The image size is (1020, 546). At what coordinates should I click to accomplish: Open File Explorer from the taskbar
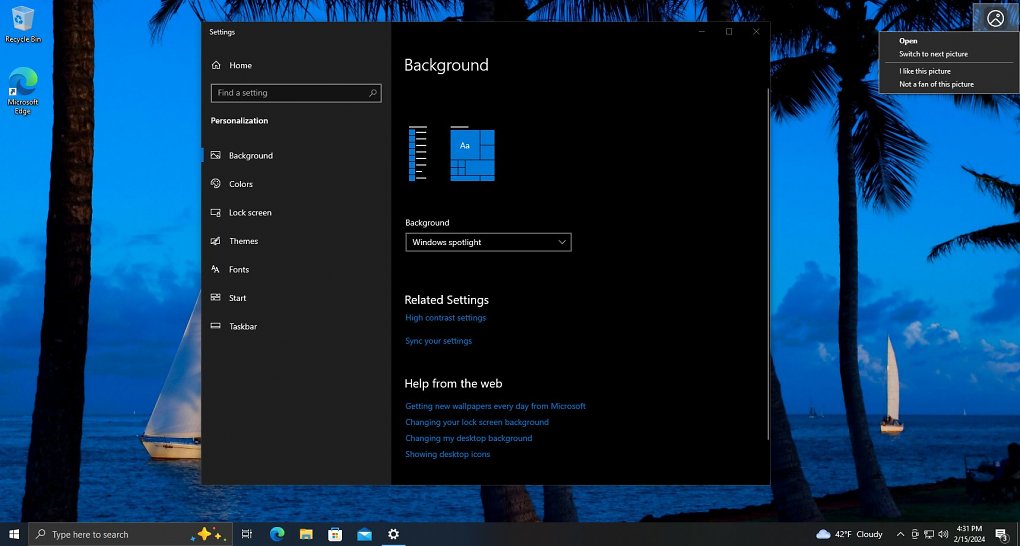tap(306, 534)
